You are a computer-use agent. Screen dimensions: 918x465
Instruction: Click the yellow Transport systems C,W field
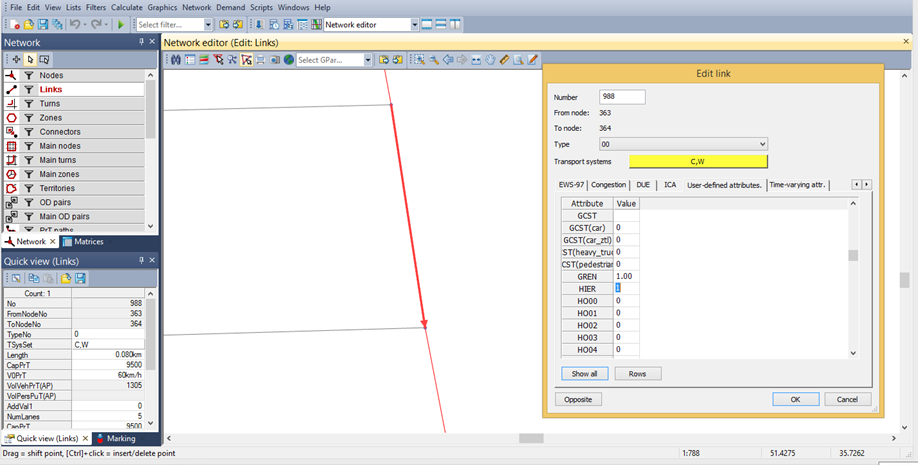698,161
